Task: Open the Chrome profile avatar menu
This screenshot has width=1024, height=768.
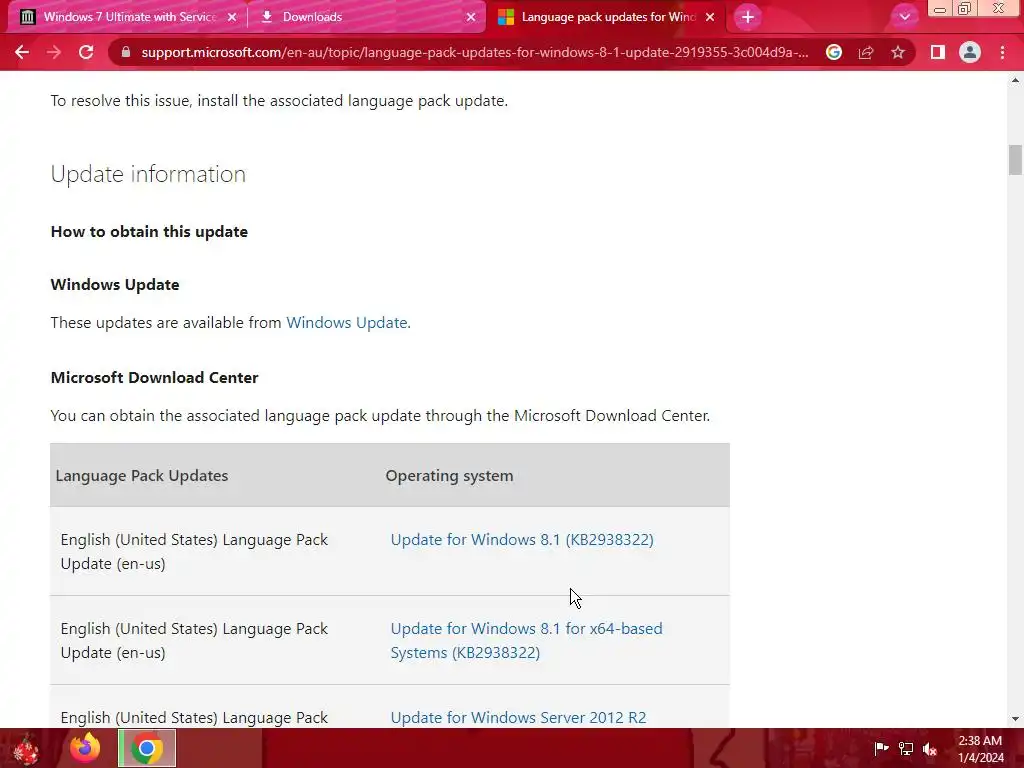Action: (x=970, y=52)
